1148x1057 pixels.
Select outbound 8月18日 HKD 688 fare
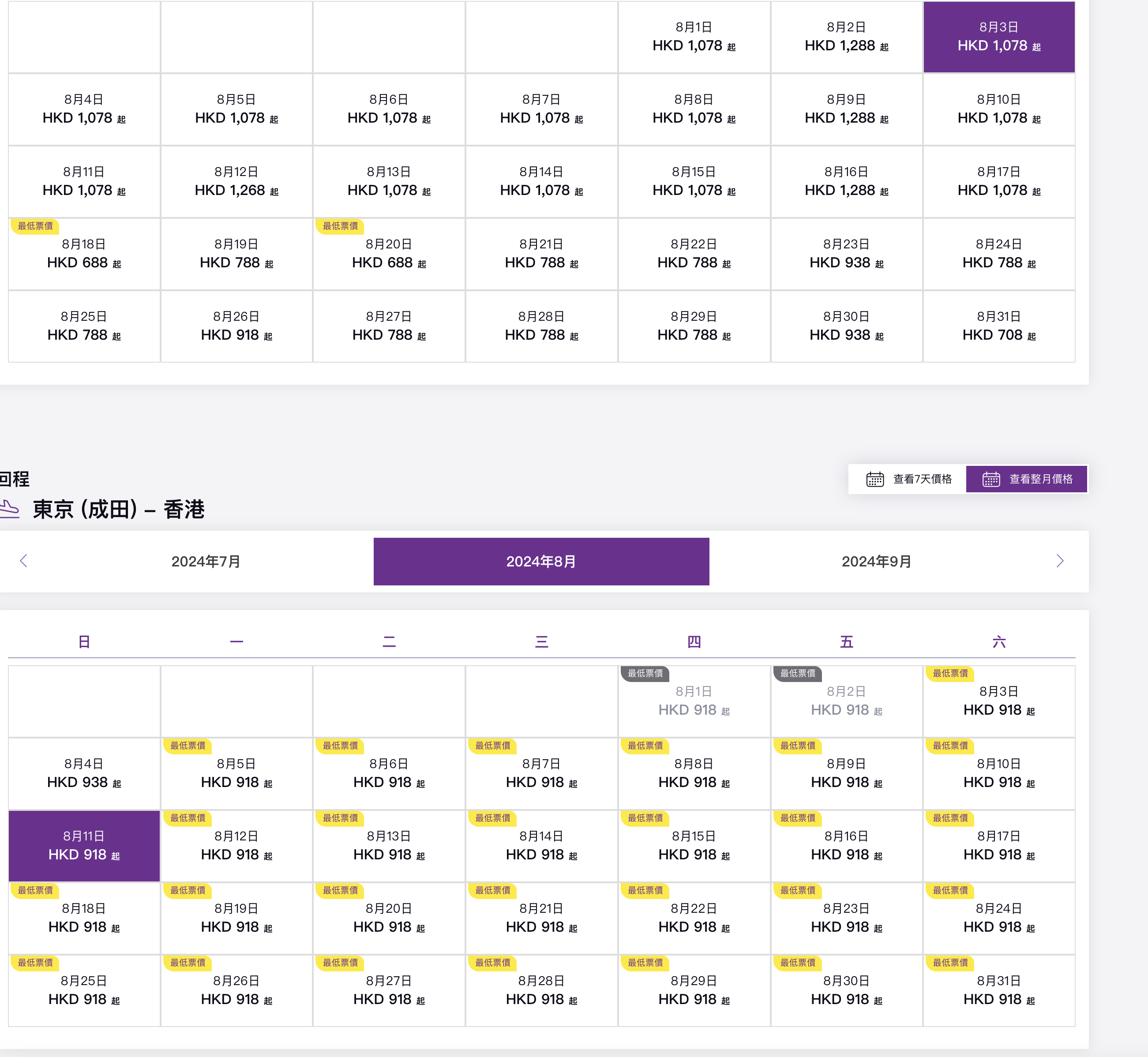point(84,254)
